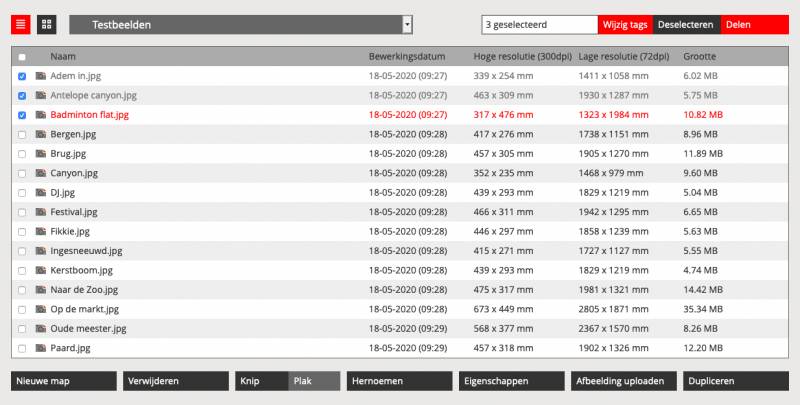Click file icon beside Oude meester.jpg

point(41,328)
